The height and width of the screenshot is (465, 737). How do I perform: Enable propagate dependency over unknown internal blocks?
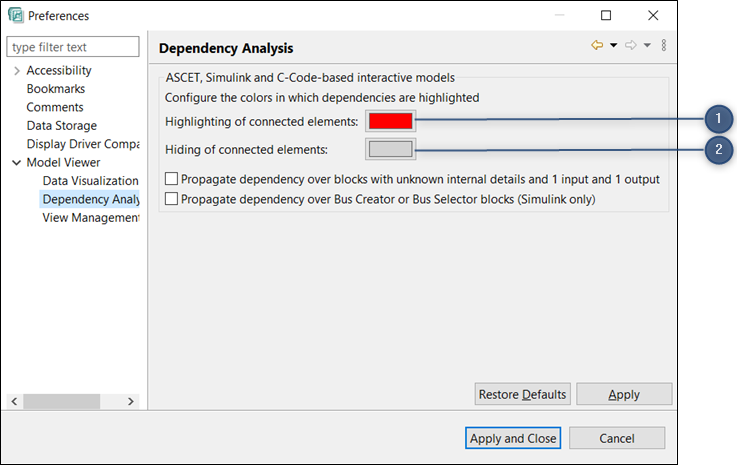coord(171,179)
